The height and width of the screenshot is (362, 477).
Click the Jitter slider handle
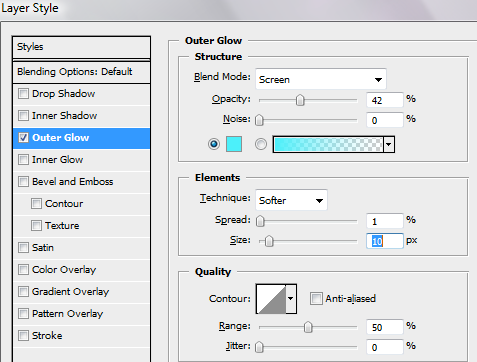point(259,347)
